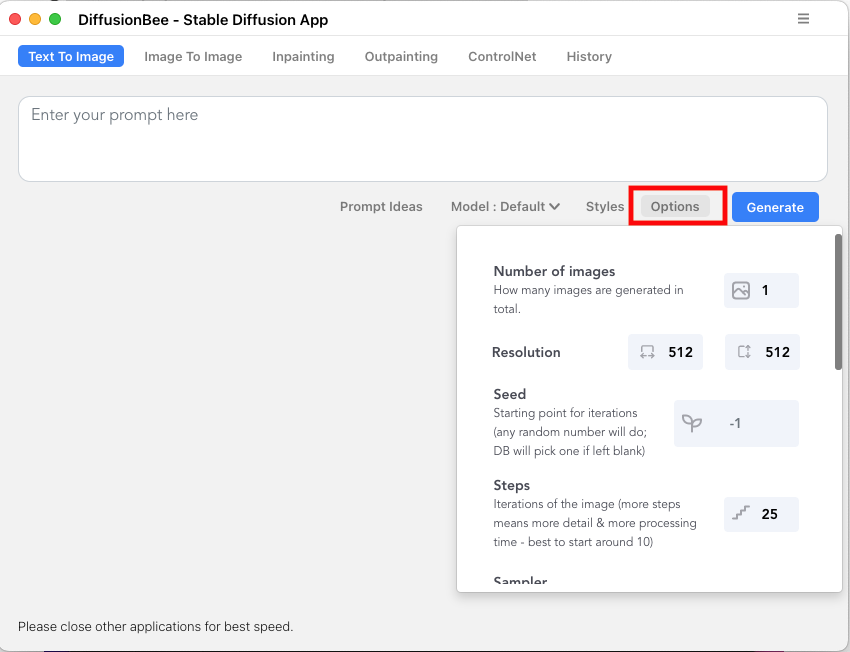
Task: Click the DiffusionBee window title text
Action: 203,20
